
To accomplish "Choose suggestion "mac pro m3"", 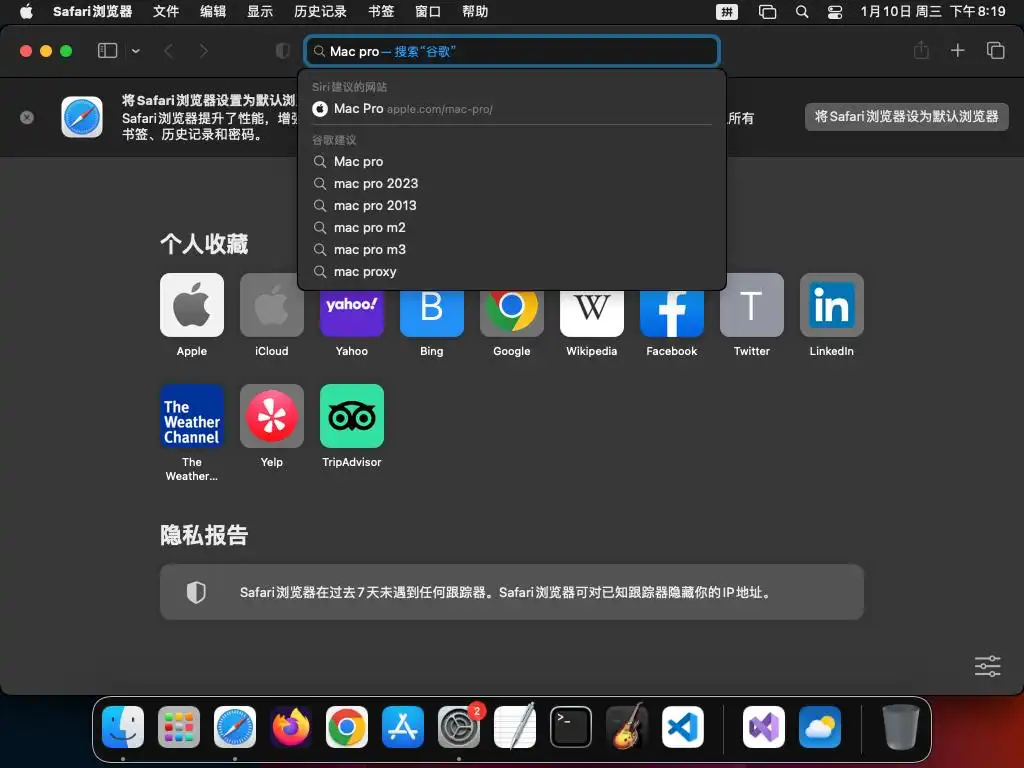I will click(x=512, y=249).
